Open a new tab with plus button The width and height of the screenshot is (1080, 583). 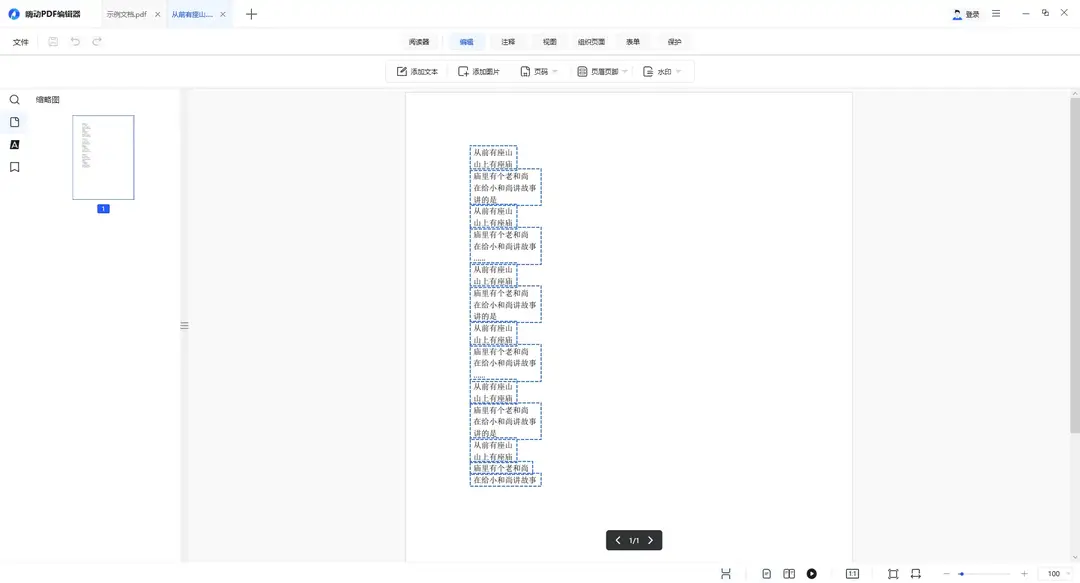point(251,14)
